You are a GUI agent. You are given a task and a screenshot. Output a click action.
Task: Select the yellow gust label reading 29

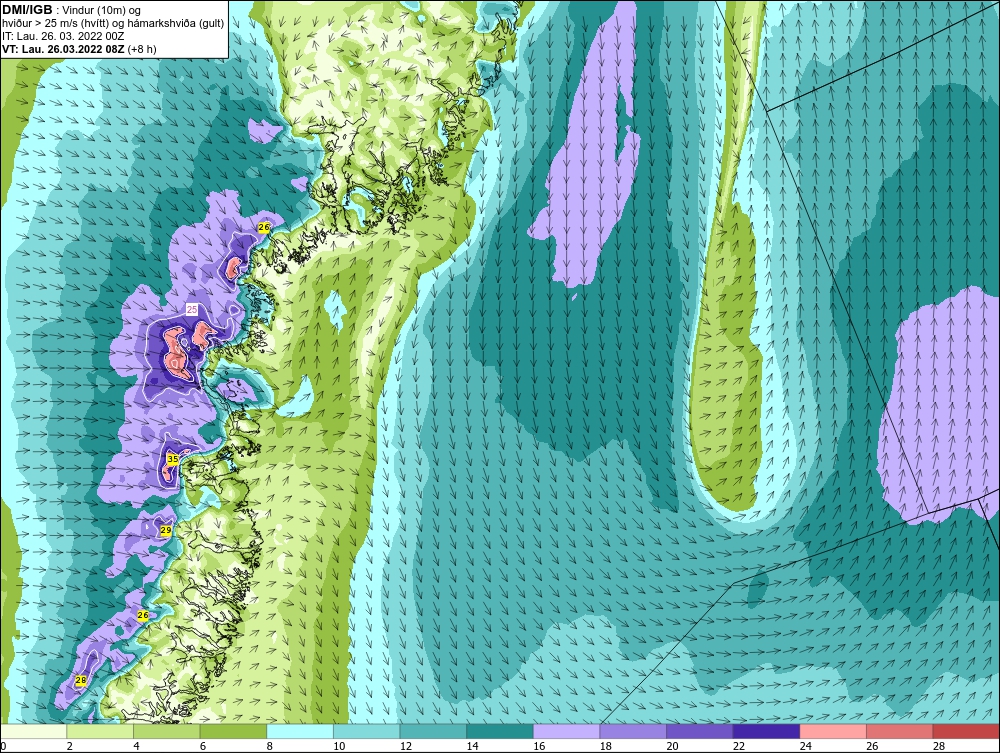click(x=166, y=530)
